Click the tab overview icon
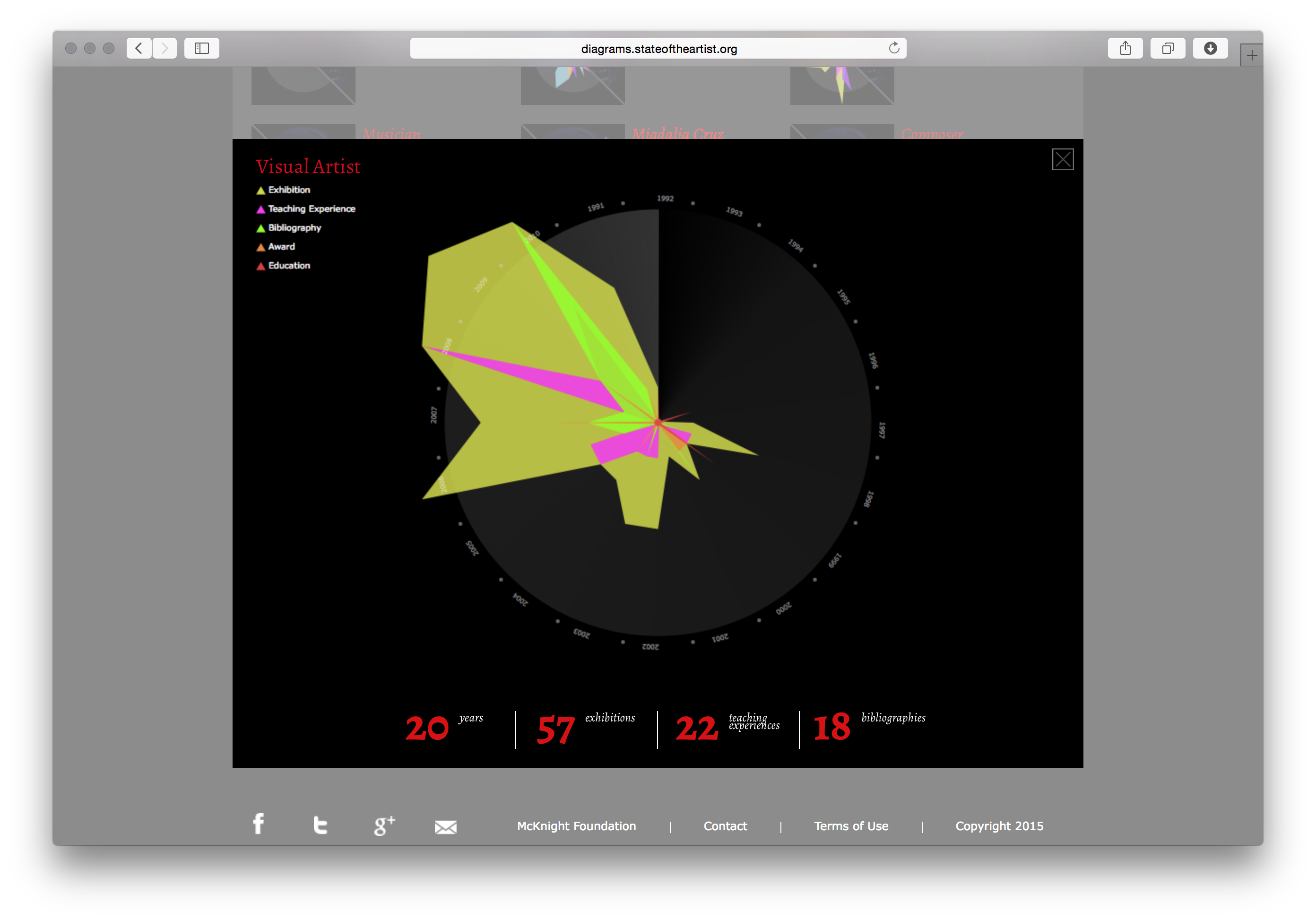Viewport: 1316px width, 921px height. 1168,48
